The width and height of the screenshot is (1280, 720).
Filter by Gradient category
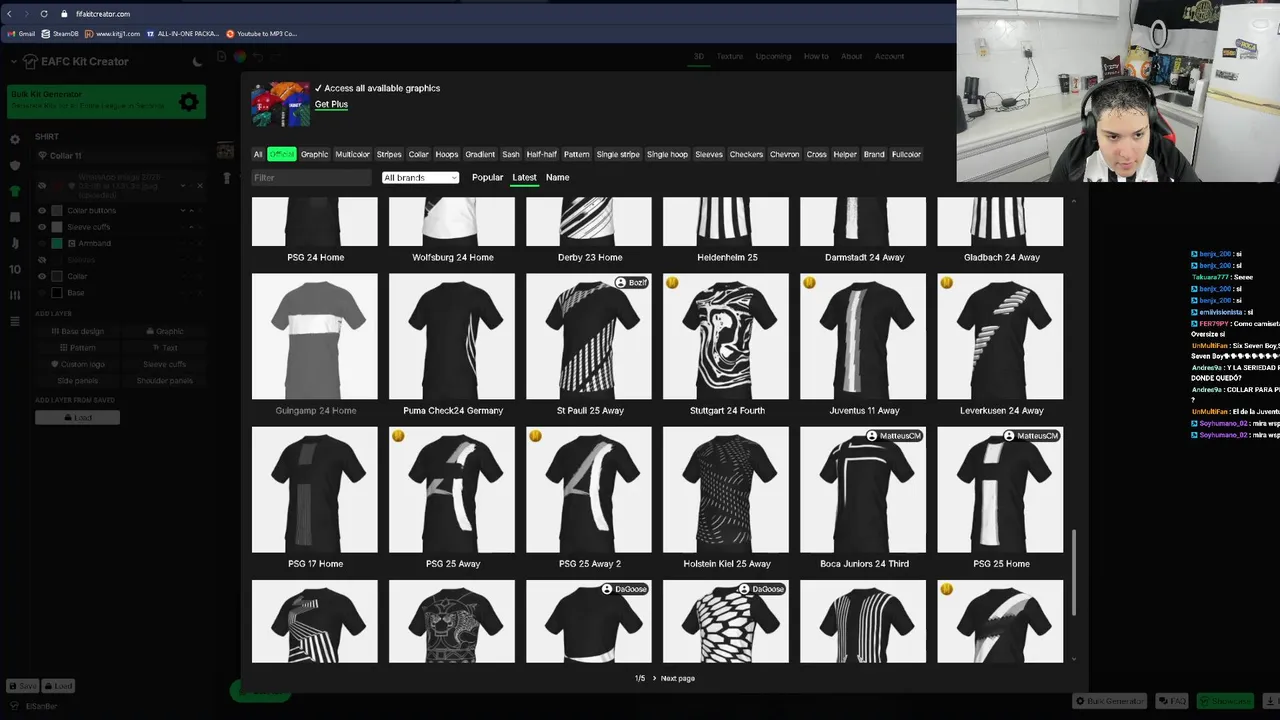point(480,154)
